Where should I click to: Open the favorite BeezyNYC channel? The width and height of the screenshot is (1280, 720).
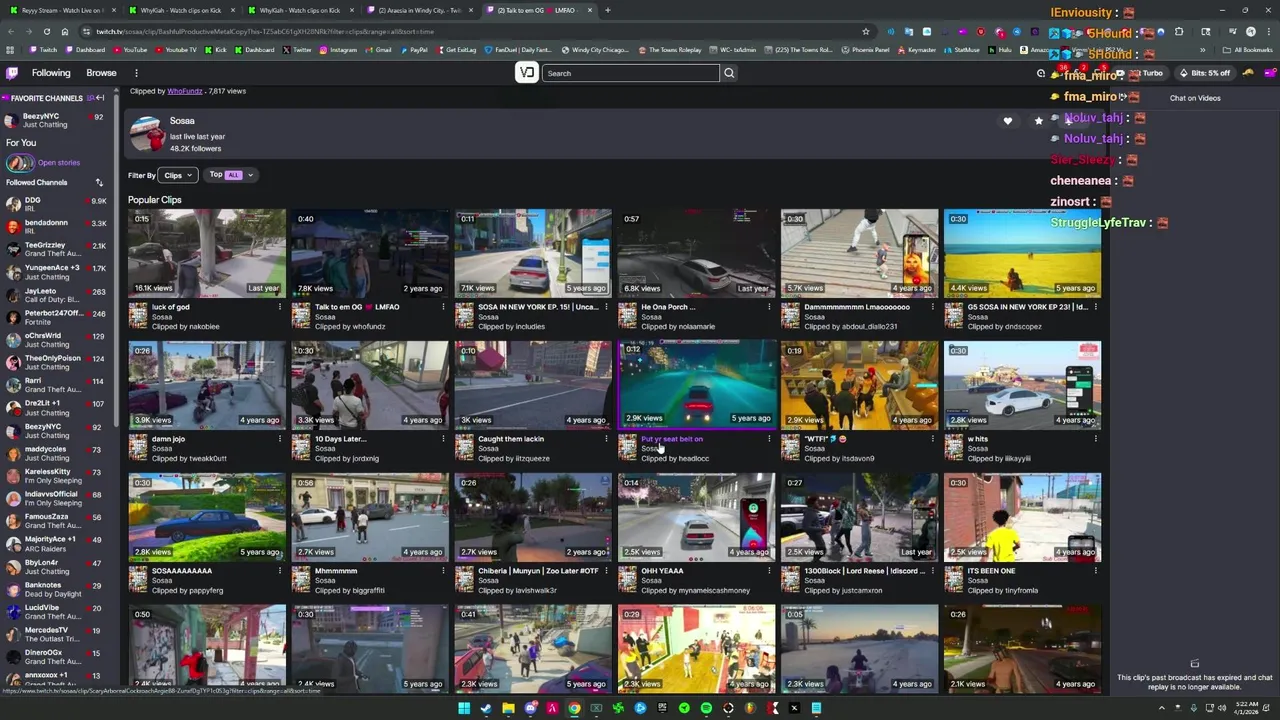click(57, 120)
